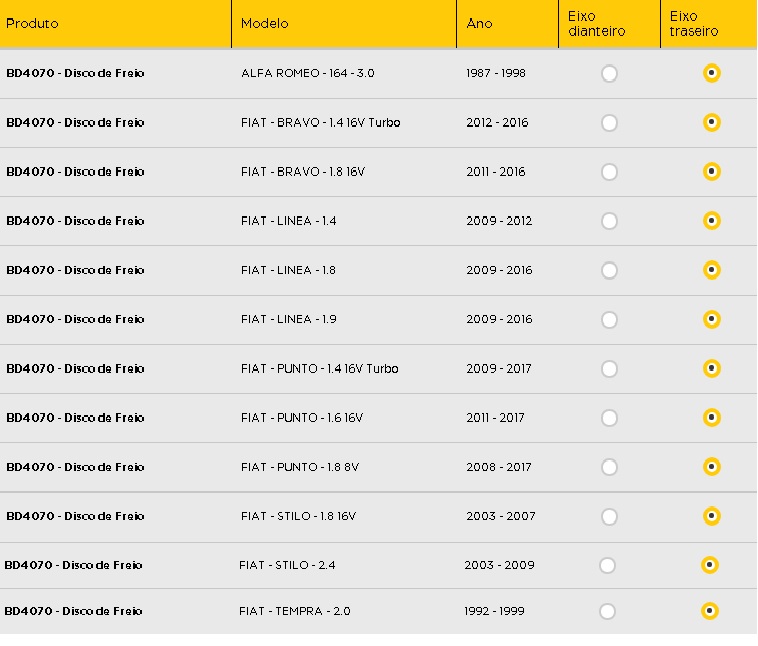Select rear axle radio for Punto 1.8 8V
This screenshot has width=758, height=646.
tap(712, 467)
